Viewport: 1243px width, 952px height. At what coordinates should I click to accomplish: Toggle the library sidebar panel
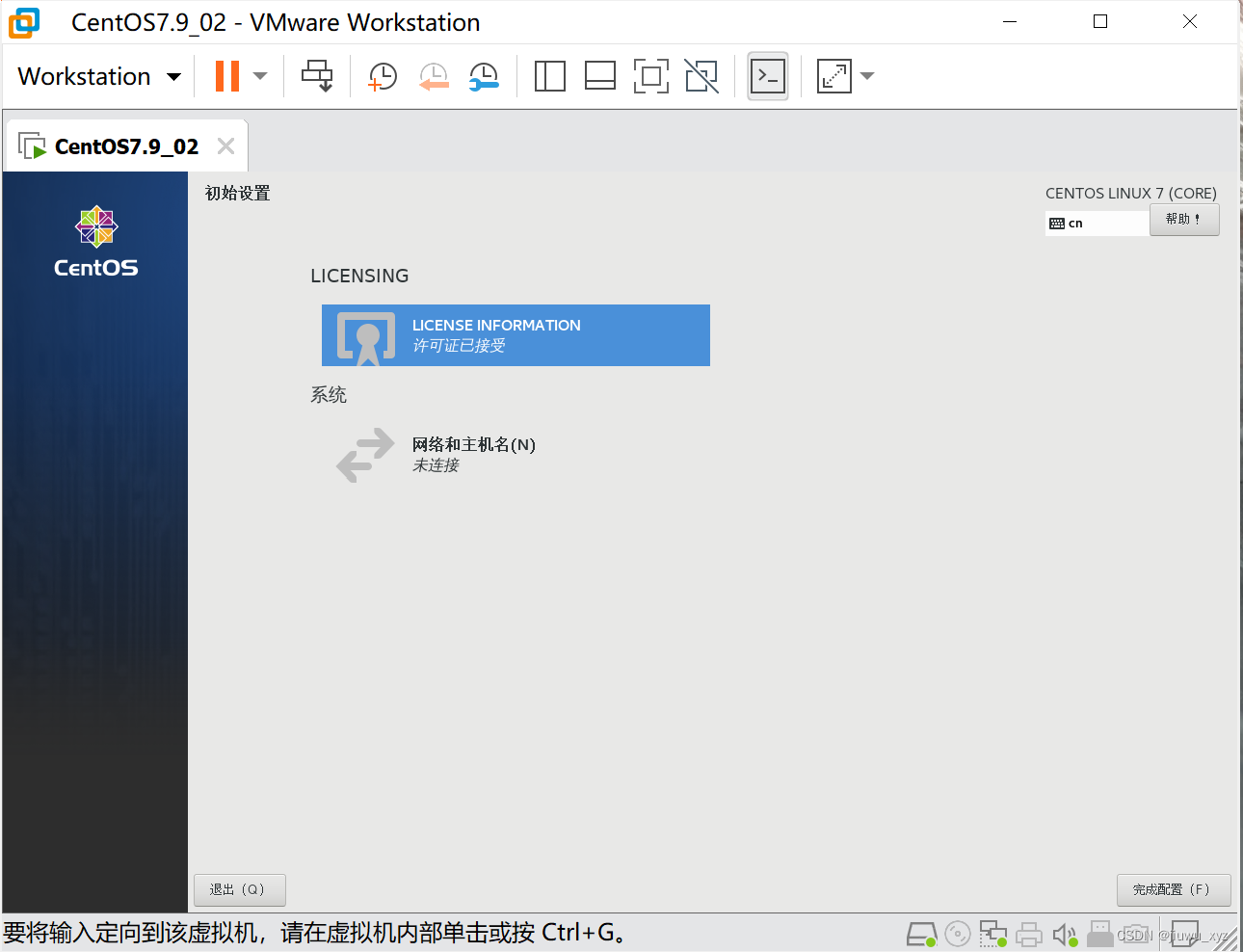(x=550, y=76)
